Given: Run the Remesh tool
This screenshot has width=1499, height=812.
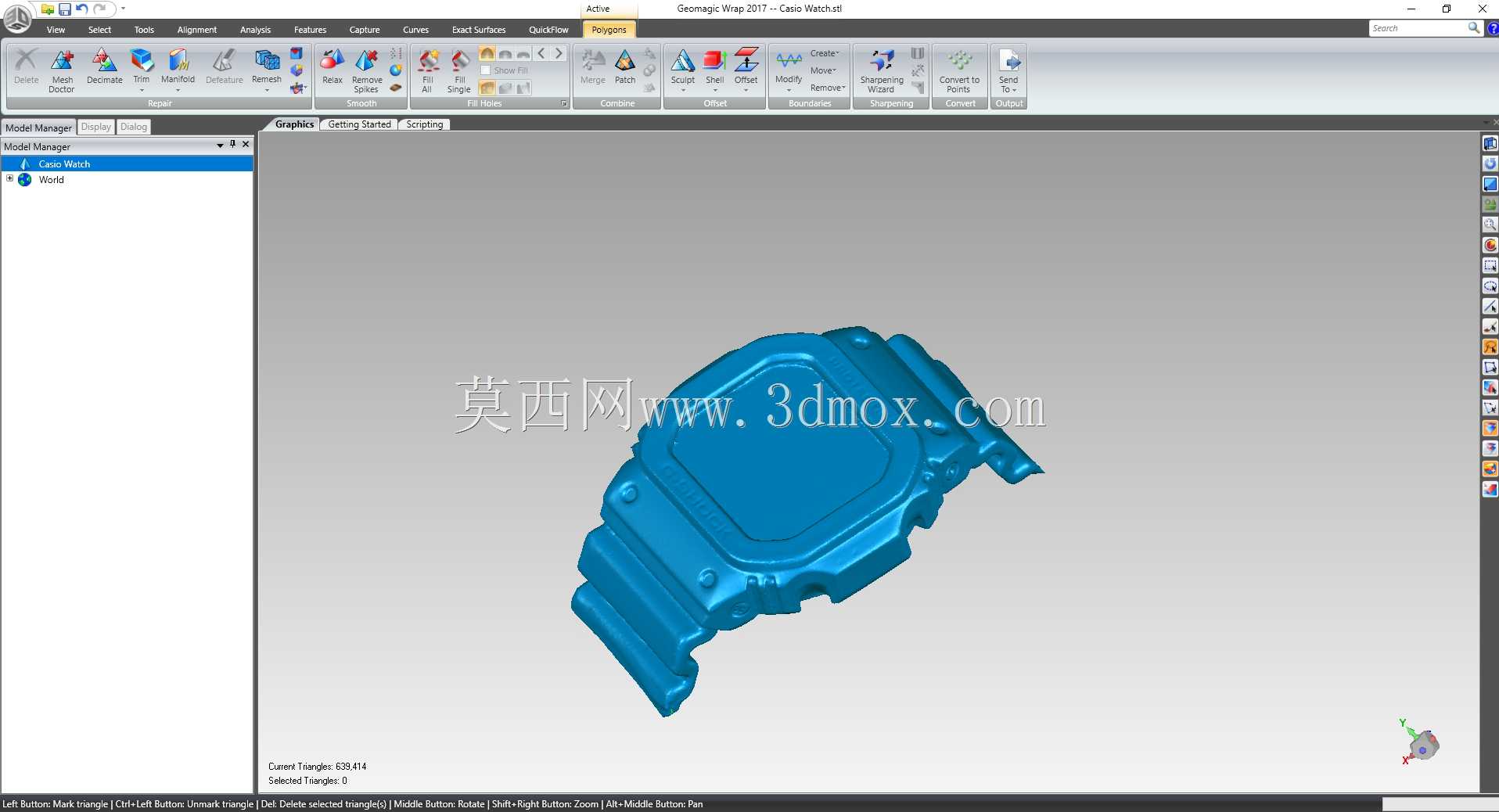Looking at the screenshot, I should point(267,70).
